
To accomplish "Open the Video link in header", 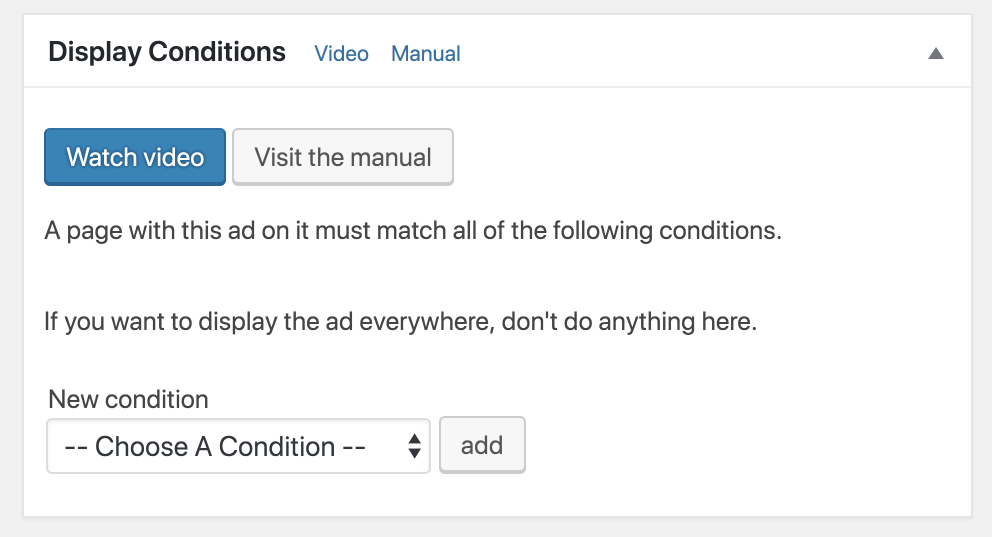I will point(341,54).
